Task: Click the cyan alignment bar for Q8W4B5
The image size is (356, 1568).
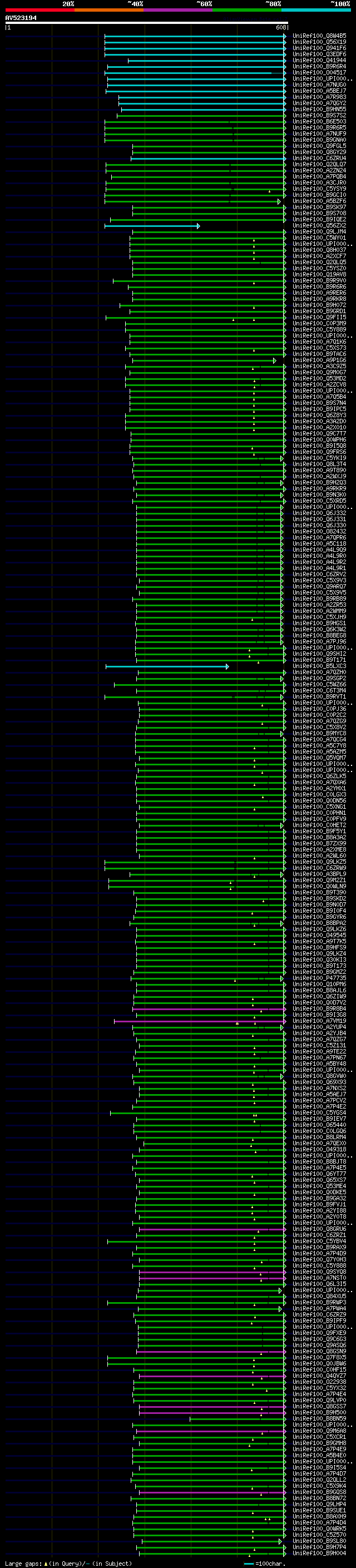Action: [x=195, y=37]
